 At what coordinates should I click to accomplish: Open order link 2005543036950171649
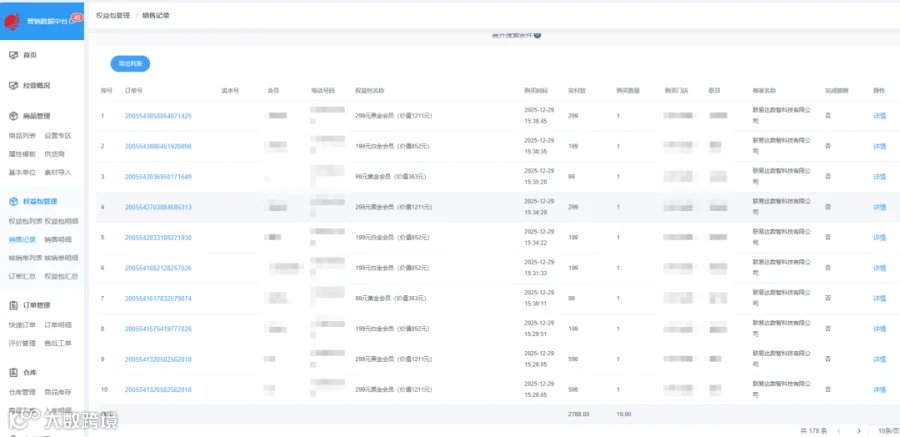158,177
